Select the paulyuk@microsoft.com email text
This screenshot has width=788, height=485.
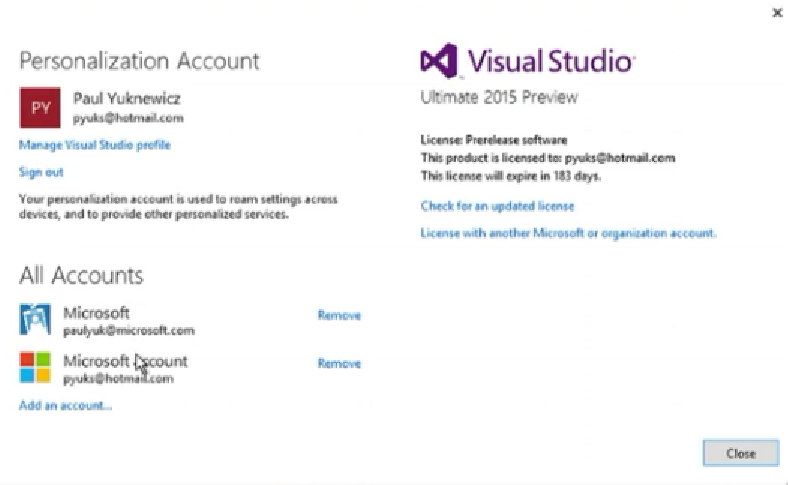(129, 331)
